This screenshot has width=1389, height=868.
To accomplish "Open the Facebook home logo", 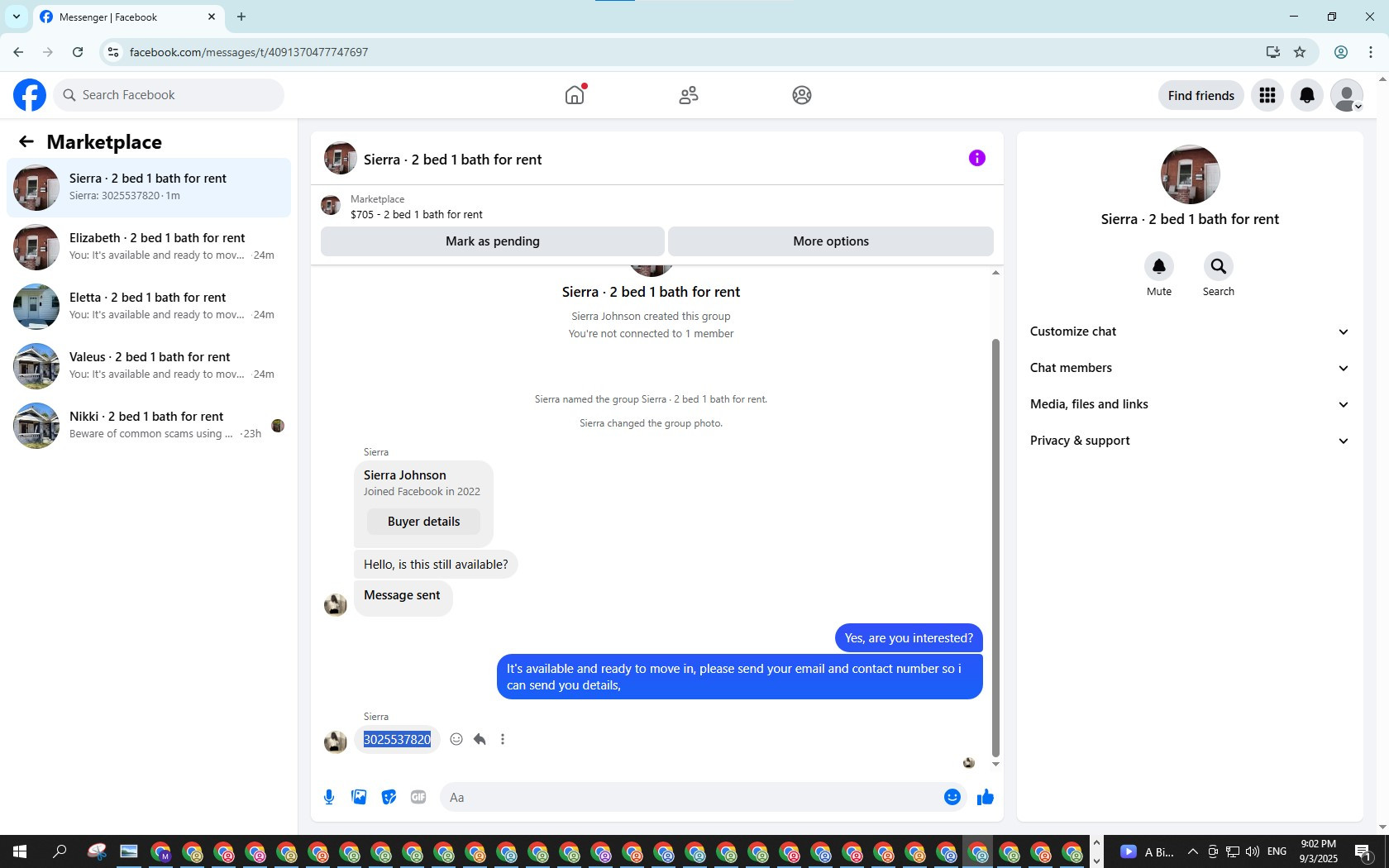I will pos(30,95).
